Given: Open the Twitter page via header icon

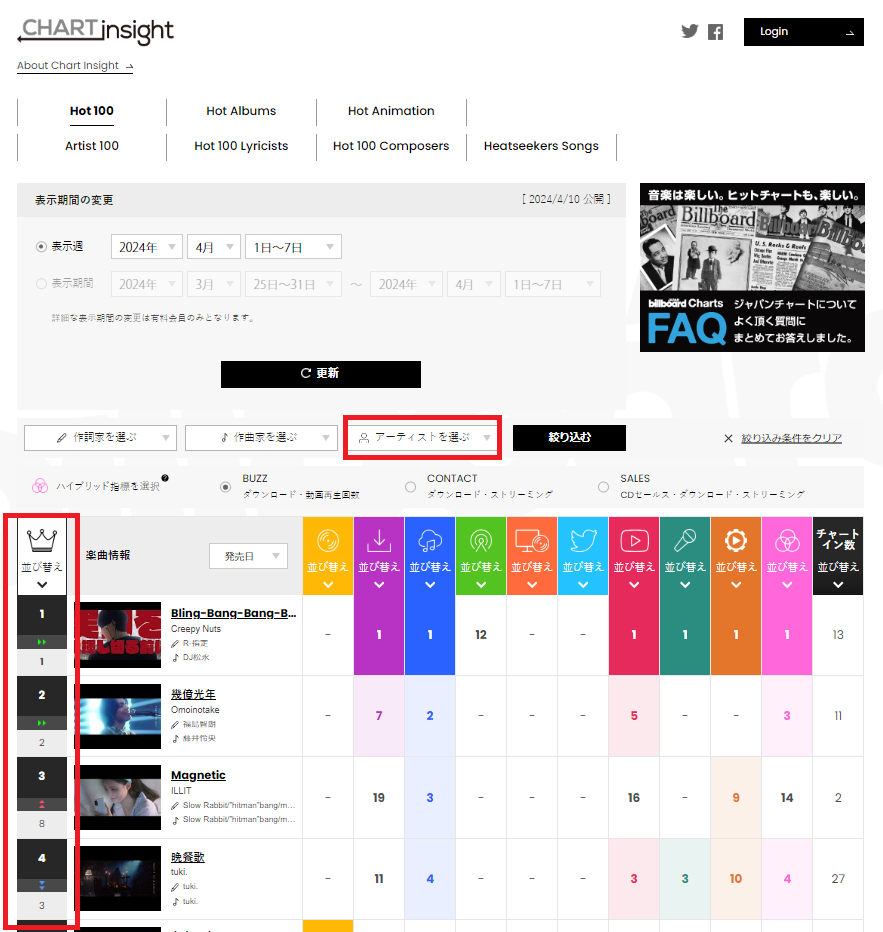Looking at the screenshot, I should tap(689, 31).
